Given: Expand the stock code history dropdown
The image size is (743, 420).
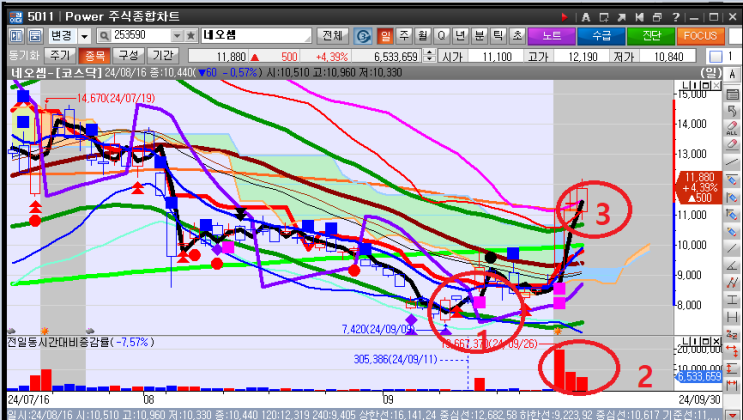Looking at the screenshot, I should click(x=177, y=36).
